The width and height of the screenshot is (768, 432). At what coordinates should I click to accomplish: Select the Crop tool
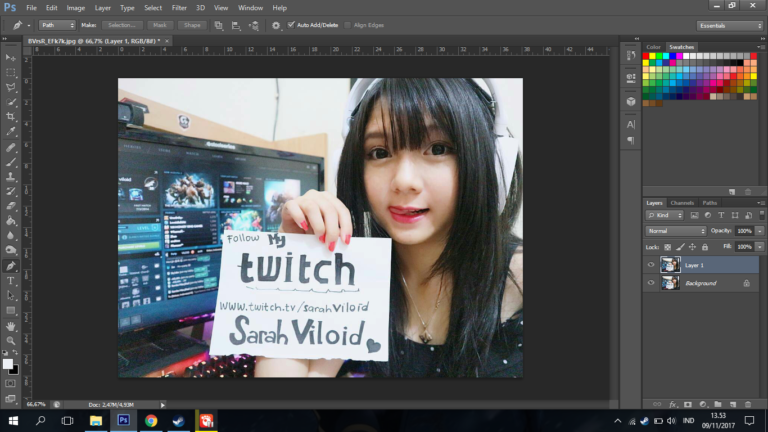tap(10, 117)
